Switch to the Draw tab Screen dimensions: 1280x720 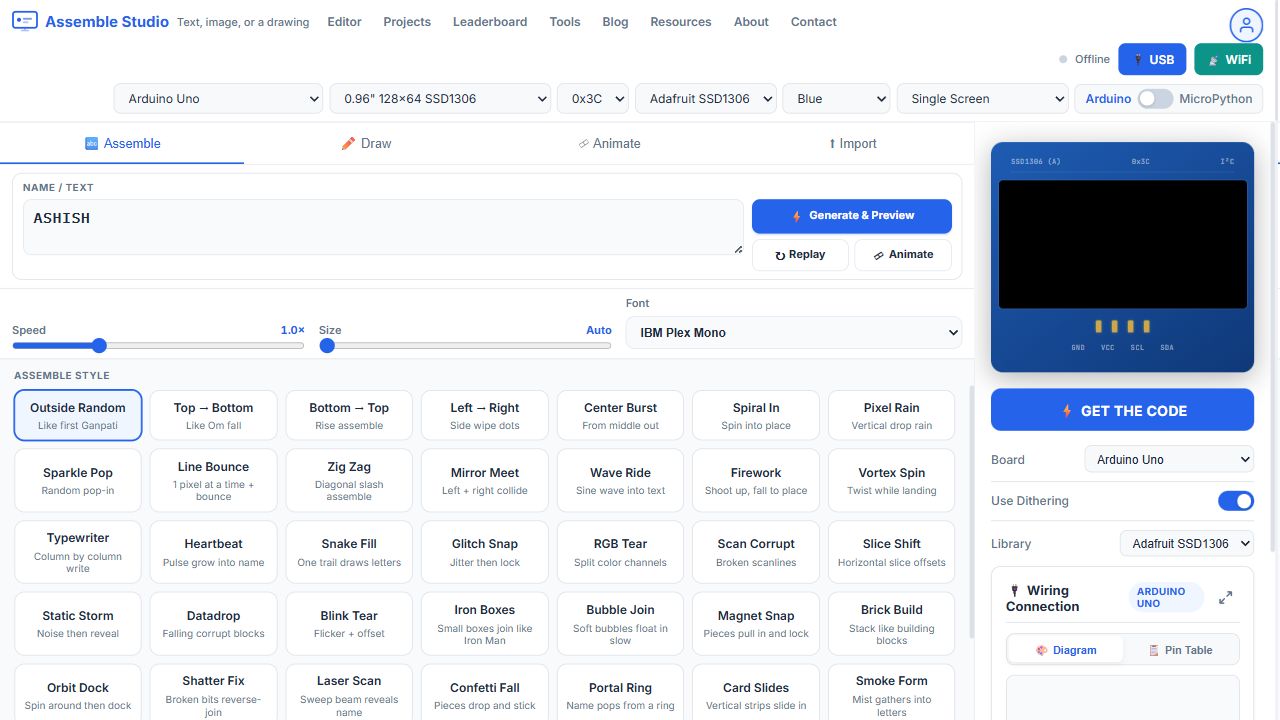coord(366,143)
